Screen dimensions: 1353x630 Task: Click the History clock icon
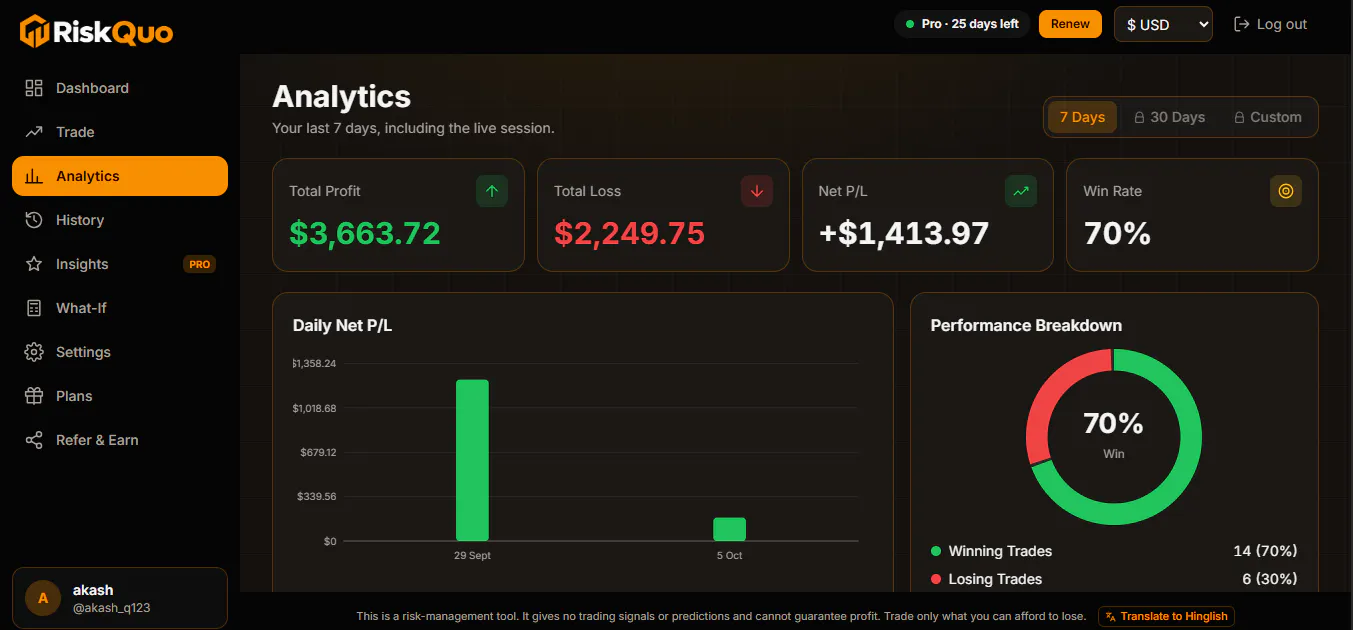coord(34,220)
